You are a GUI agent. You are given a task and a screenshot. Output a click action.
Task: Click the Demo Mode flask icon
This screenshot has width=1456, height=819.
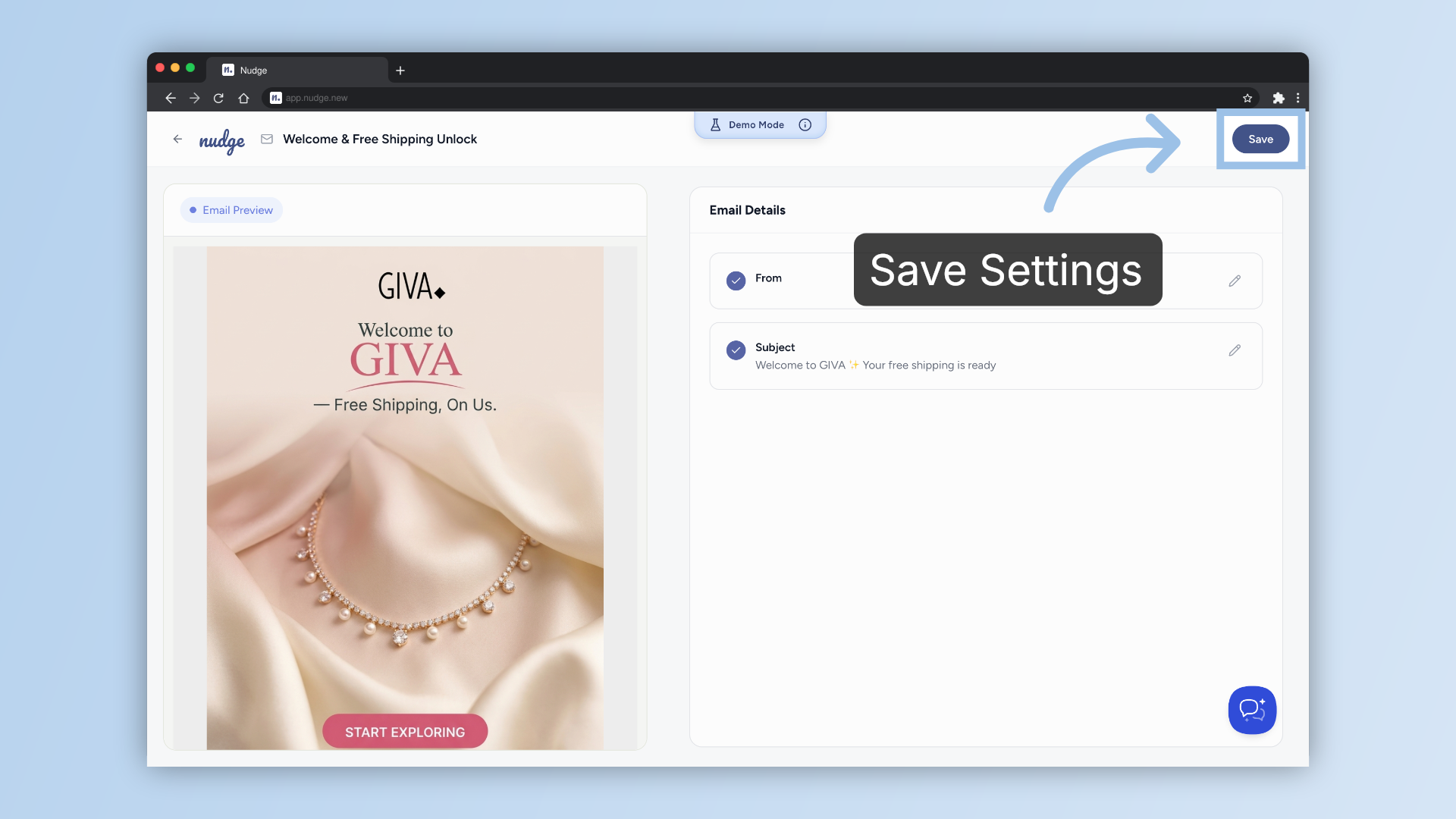(715, 125)
